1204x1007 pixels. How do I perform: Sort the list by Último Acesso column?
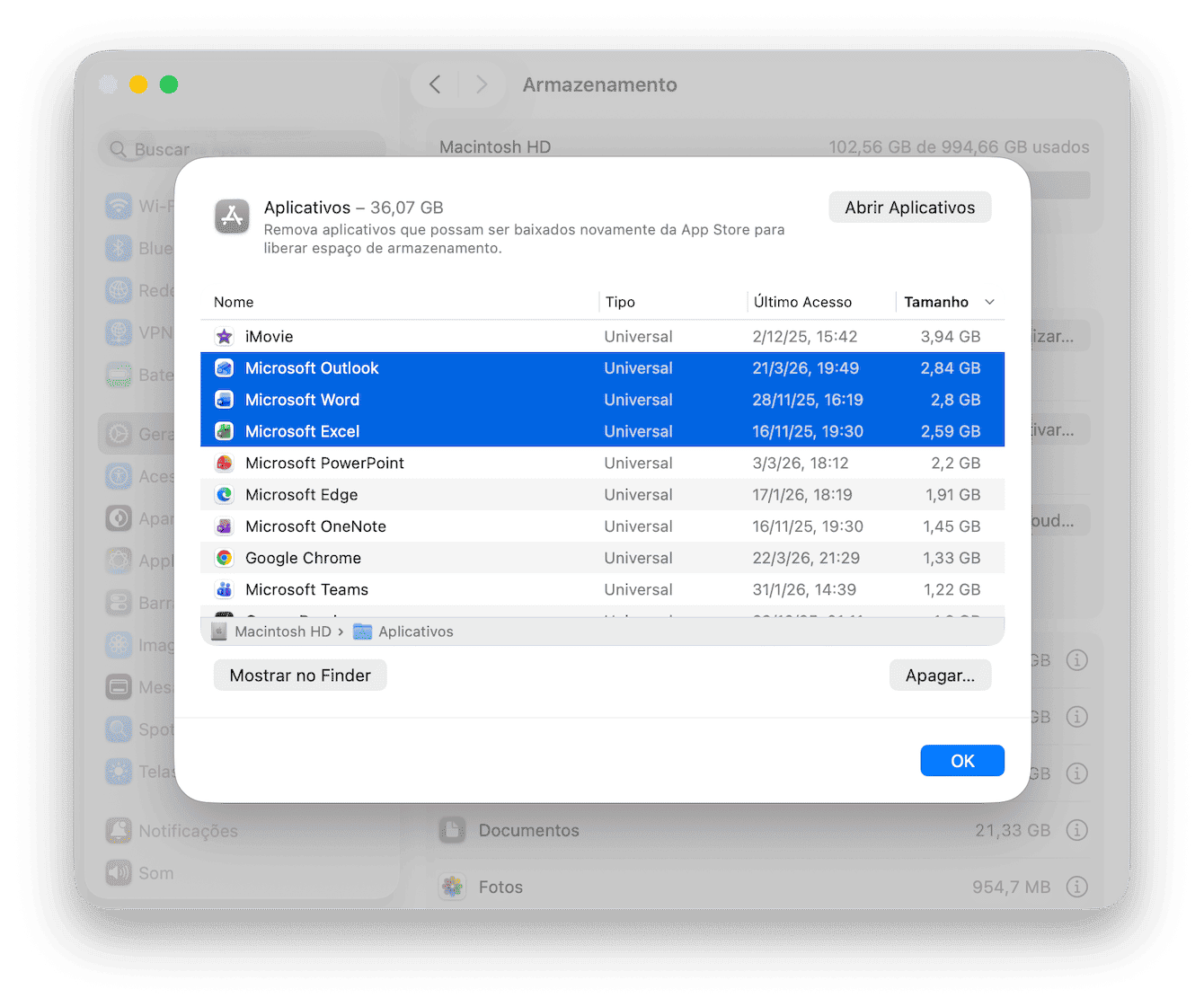coord(802,302)
